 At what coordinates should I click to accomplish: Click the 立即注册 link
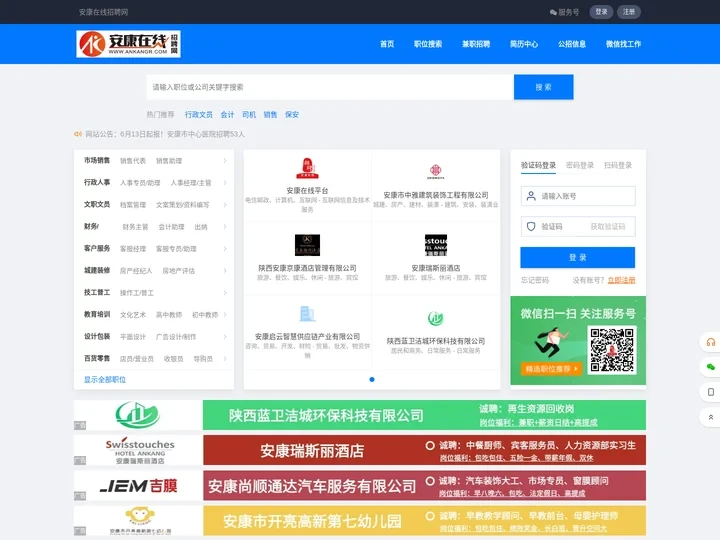pos(621,280)
